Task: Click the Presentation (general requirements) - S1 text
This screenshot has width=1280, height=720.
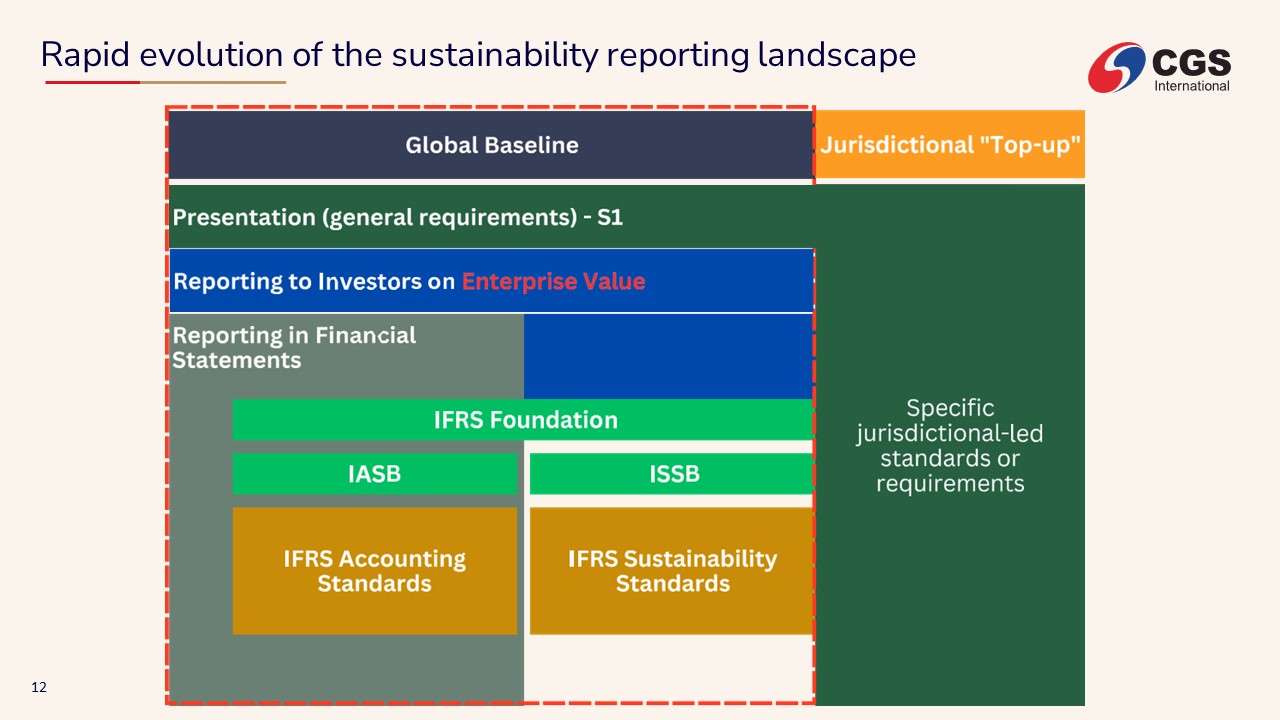Action: click(x=398, y=217)
